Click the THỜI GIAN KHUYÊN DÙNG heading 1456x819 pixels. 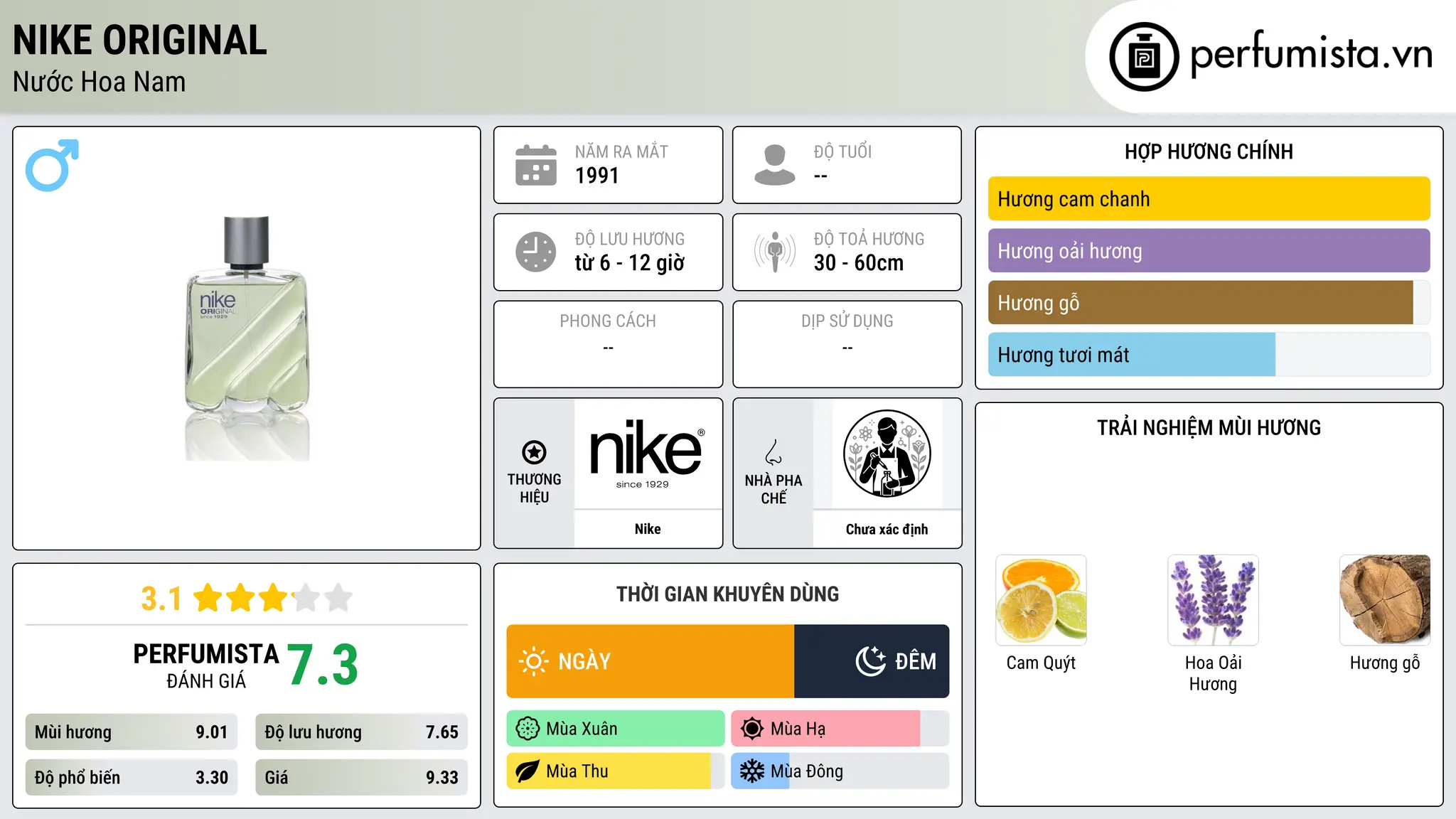[728, 594]
